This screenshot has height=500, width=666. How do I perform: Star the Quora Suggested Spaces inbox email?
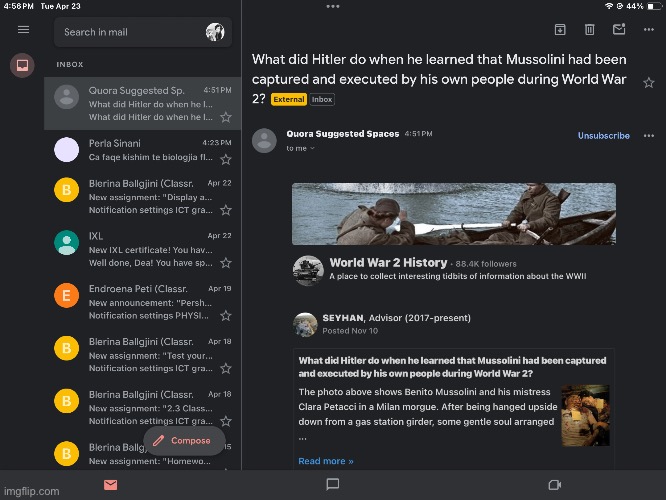coord(226,117)
